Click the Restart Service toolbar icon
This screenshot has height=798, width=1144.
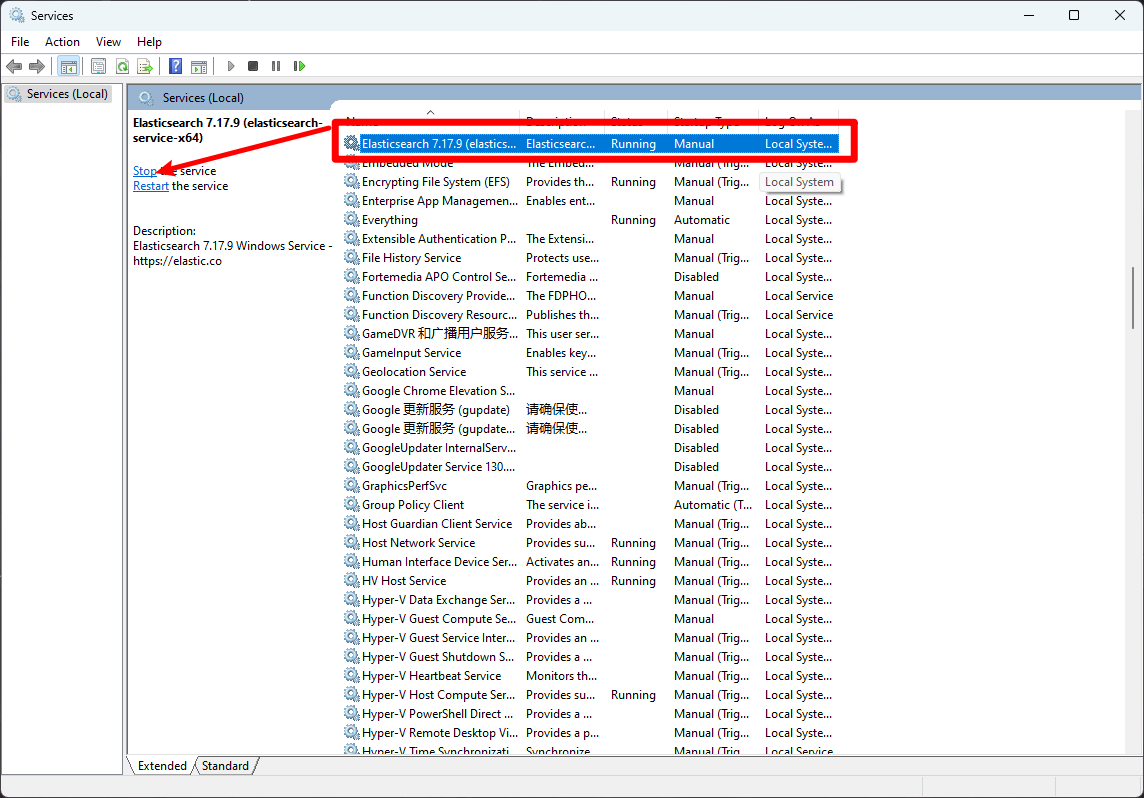click(x=299, y=66)
